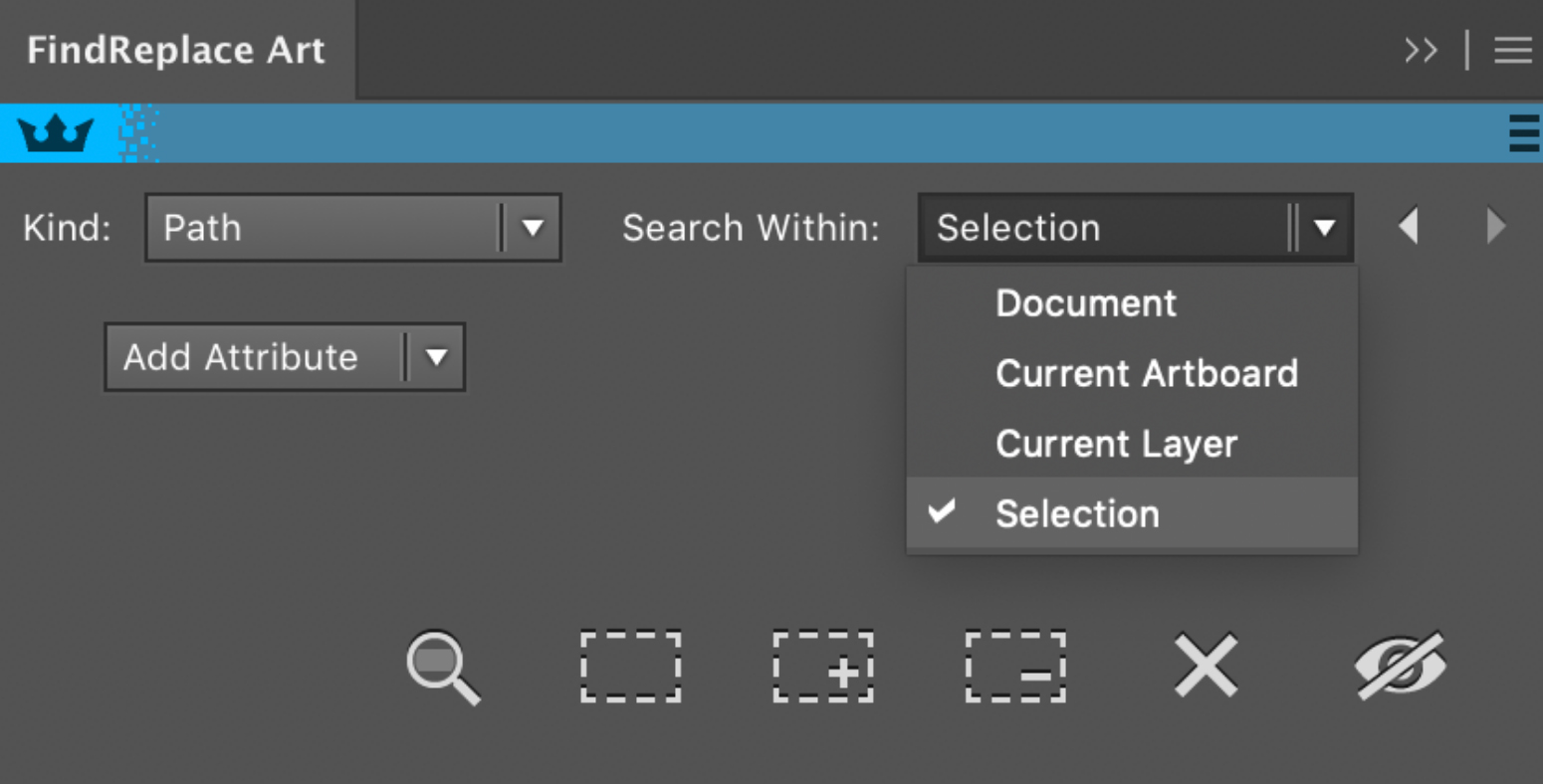Open the Kind dropdown showing Path
This screenshot has width=1543, height=784.
(353, 228)
